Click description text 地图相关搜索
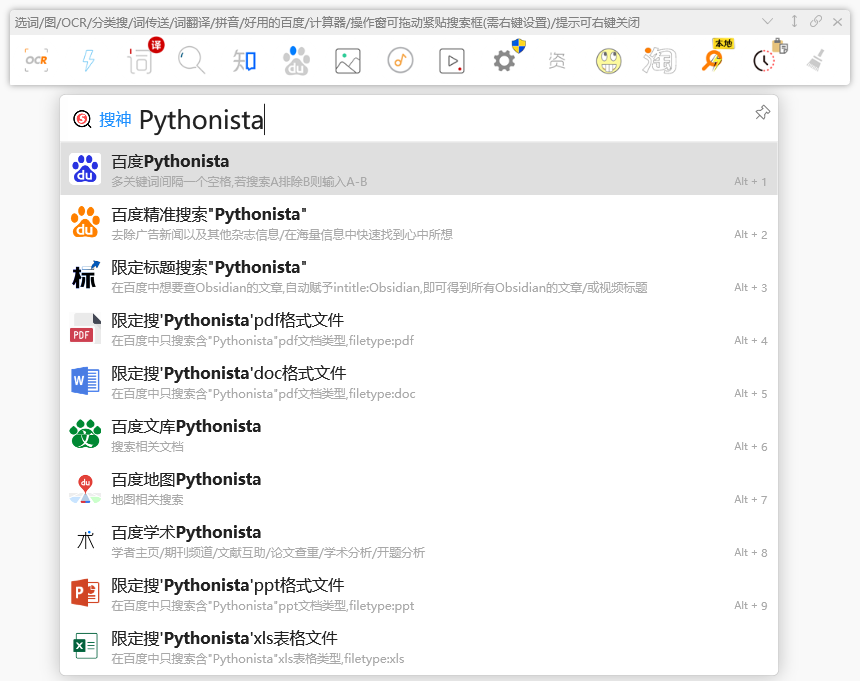 click(x=147, y=500)
